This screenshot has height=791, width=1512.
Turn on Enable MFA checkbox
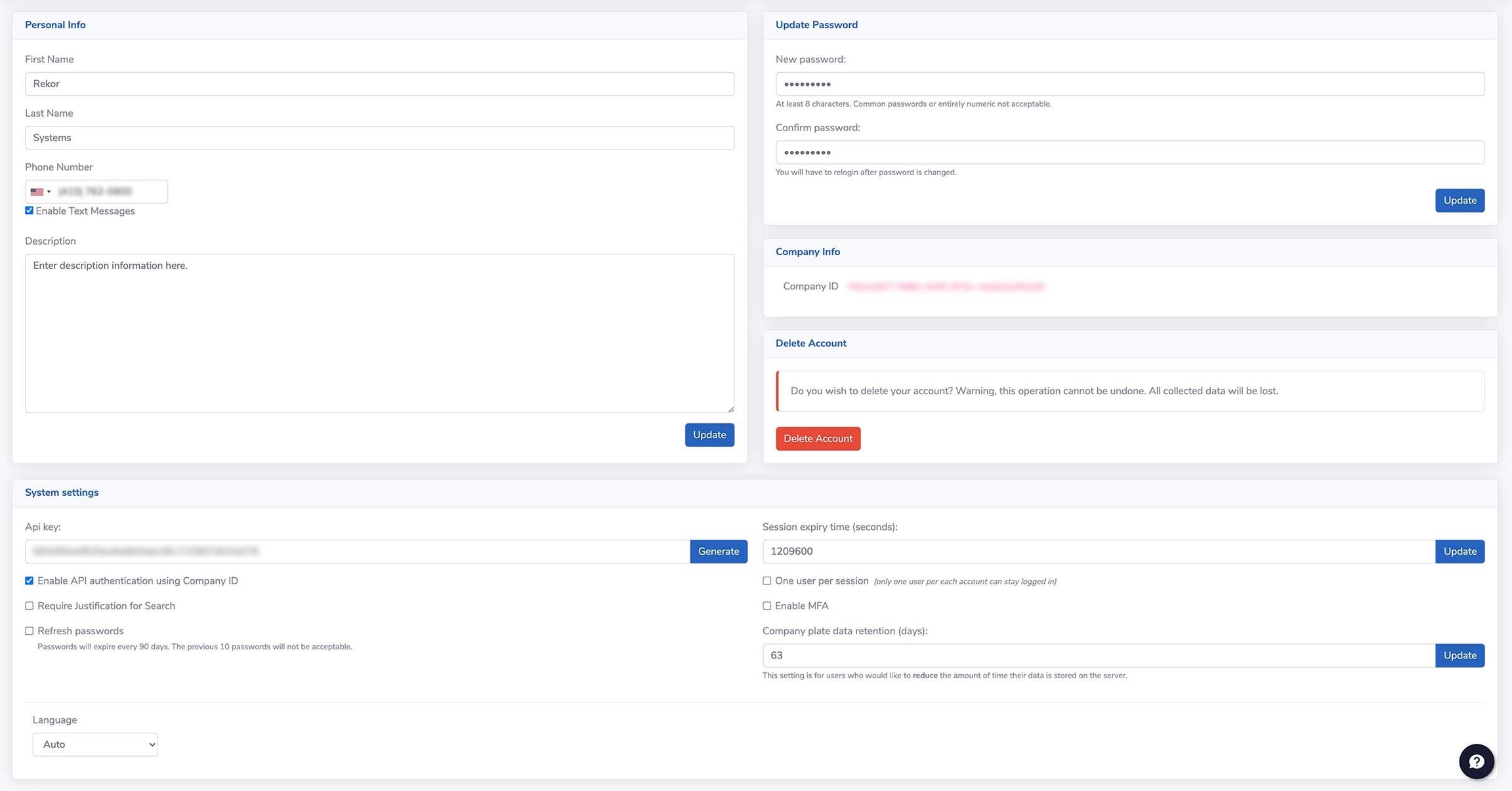coord(766,605)
